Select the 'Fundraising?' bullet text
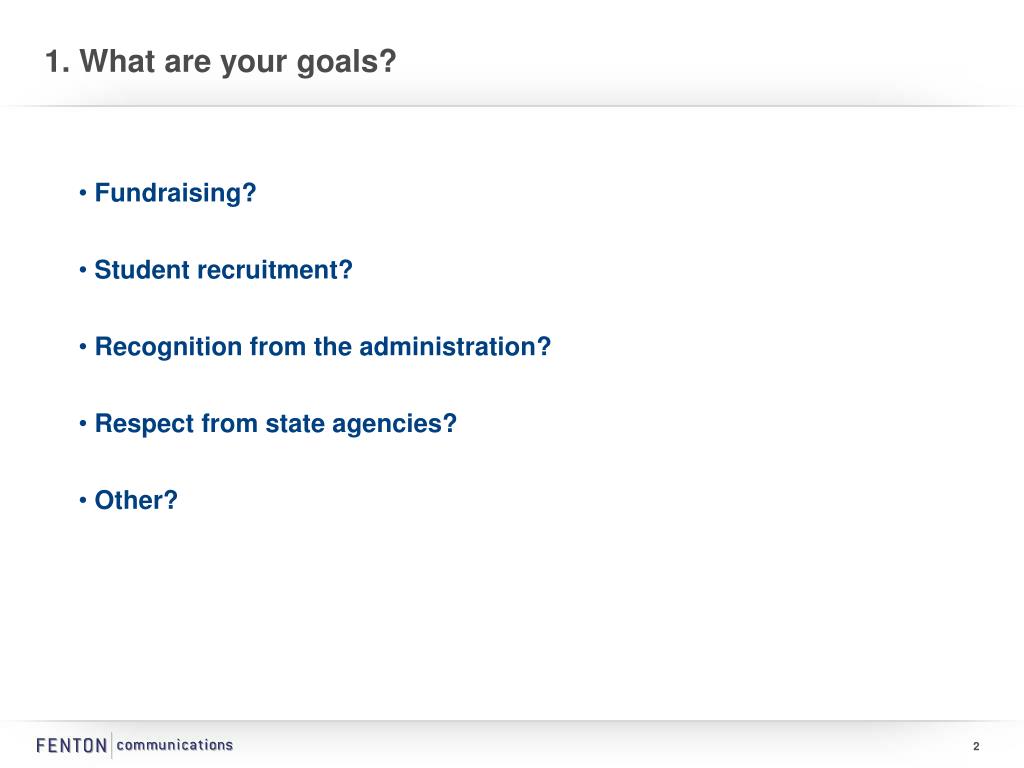 (x=175, y=193)
